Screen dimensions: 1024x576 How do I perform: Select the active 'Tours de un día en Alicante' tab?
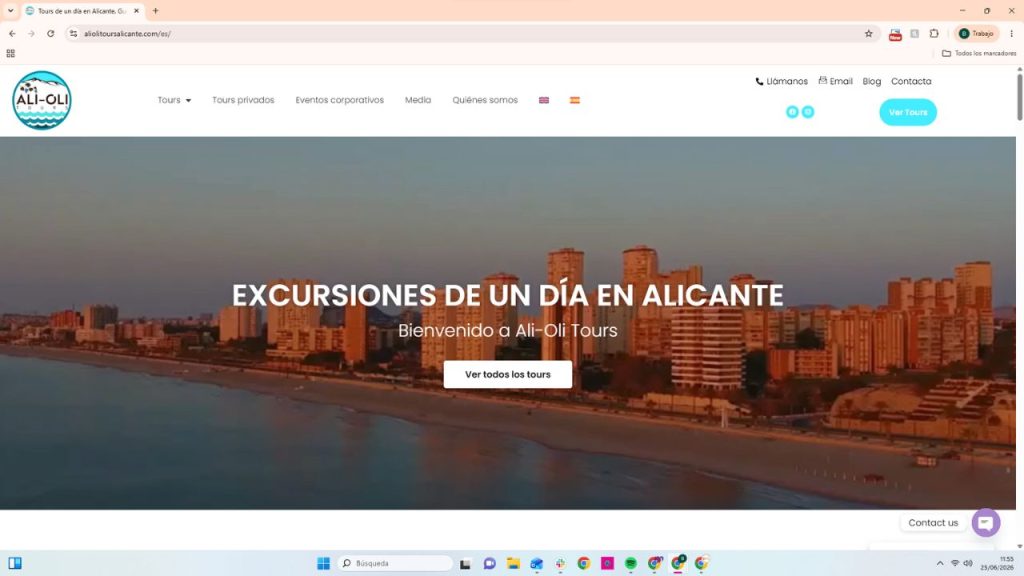tap(80, 11)
